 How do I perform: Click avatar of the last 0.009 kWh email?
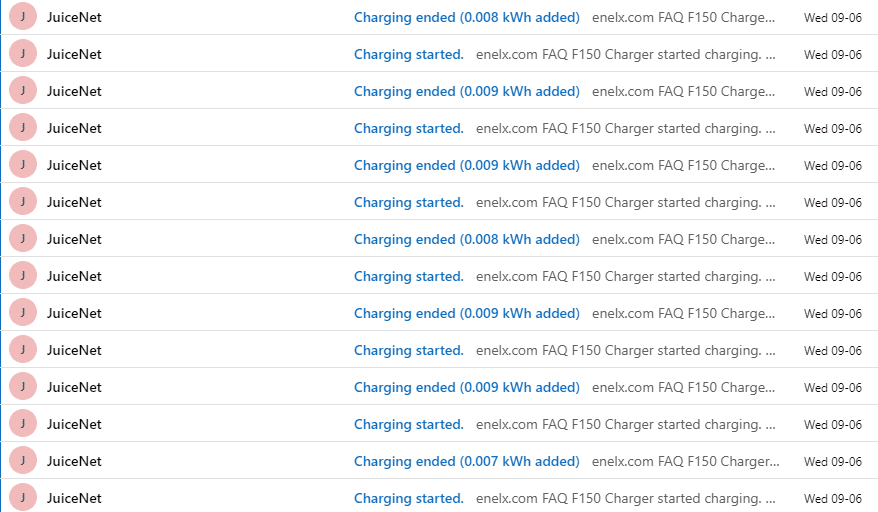tap(23, 387)
